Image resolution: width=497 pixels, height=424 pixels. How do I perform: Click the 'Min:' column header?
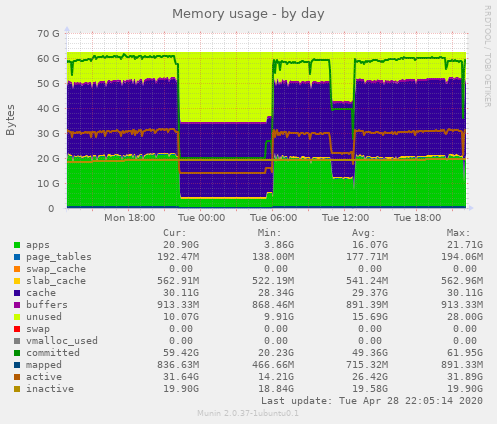(x=269, y=233)
